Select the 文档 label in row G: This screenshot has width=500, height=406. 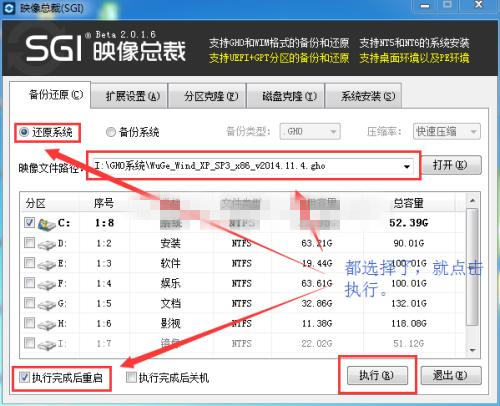170,304
